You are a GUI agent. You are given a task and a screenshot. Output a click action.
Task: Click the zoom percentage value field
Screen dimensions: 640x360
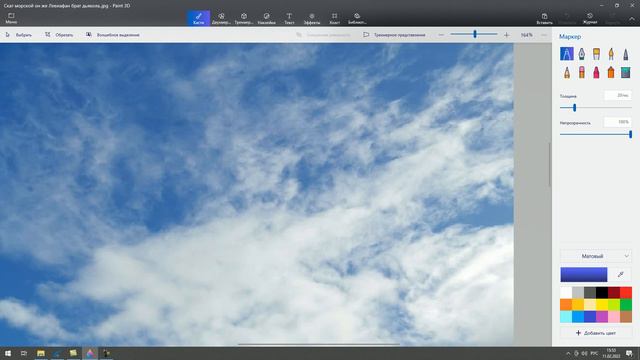[x=527, y=35]
